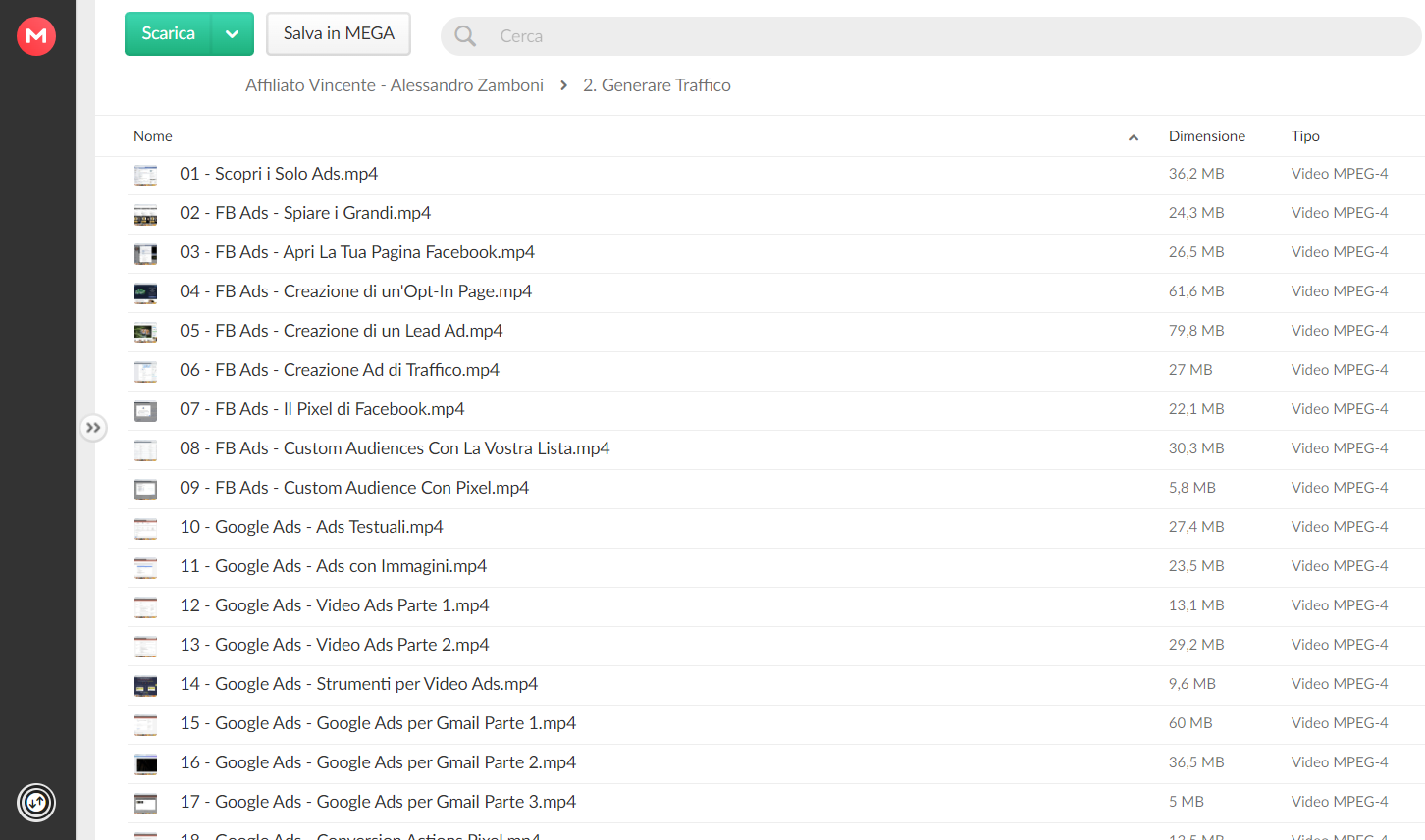
Task: Select file 07 - FB Ads - Il Pixel di Facebook.mp4
Action: 322,409
